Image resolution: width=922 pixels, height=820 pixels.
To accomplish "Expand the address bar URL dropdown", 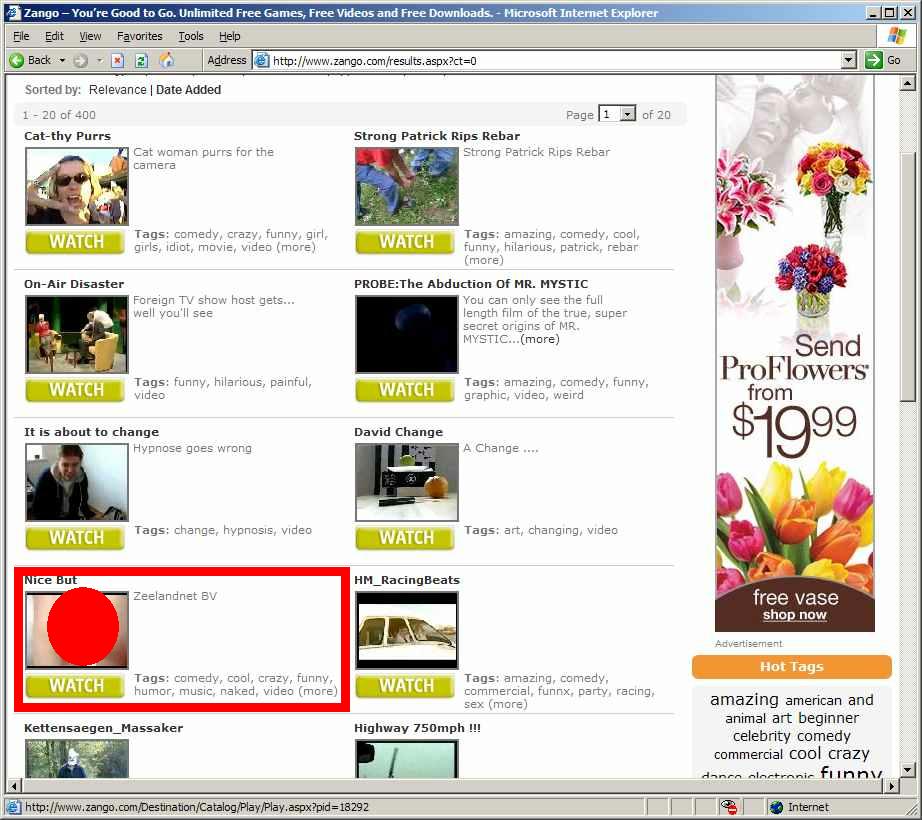I will click(x=848, y=60).
